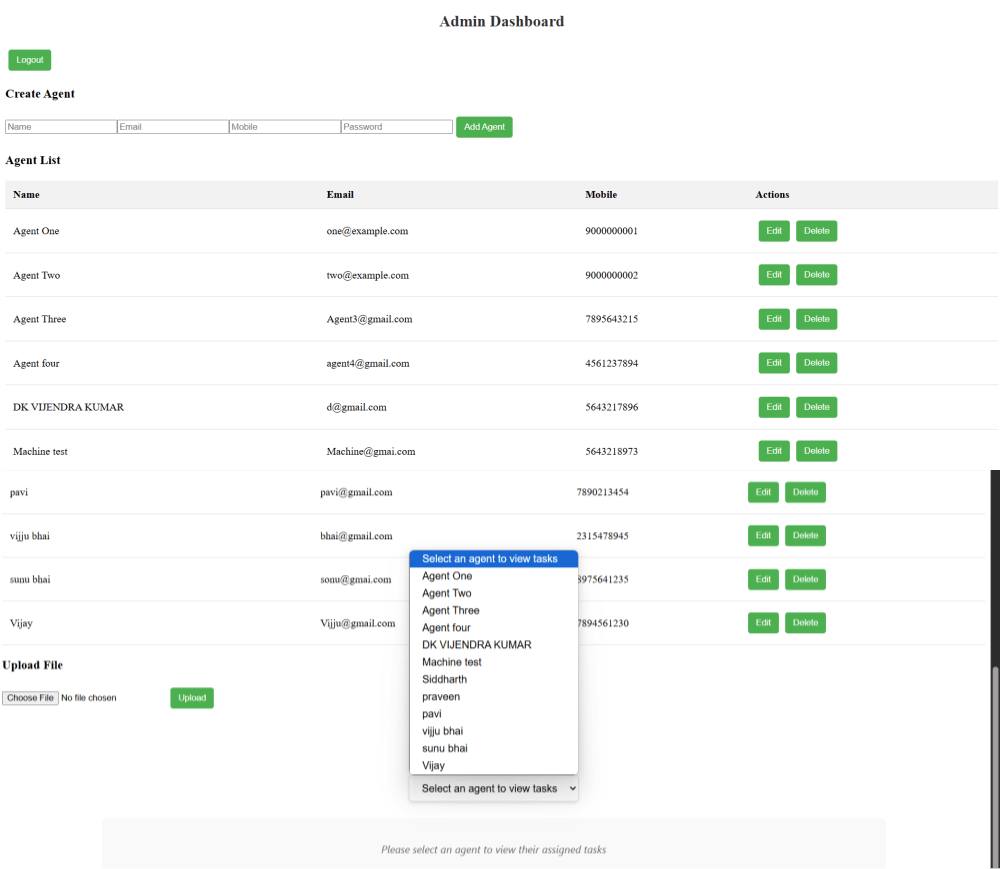Viewport: 1000px width, 869px height.
Task: Choose Agent One in dropdown list
Action: coord(494,576)
